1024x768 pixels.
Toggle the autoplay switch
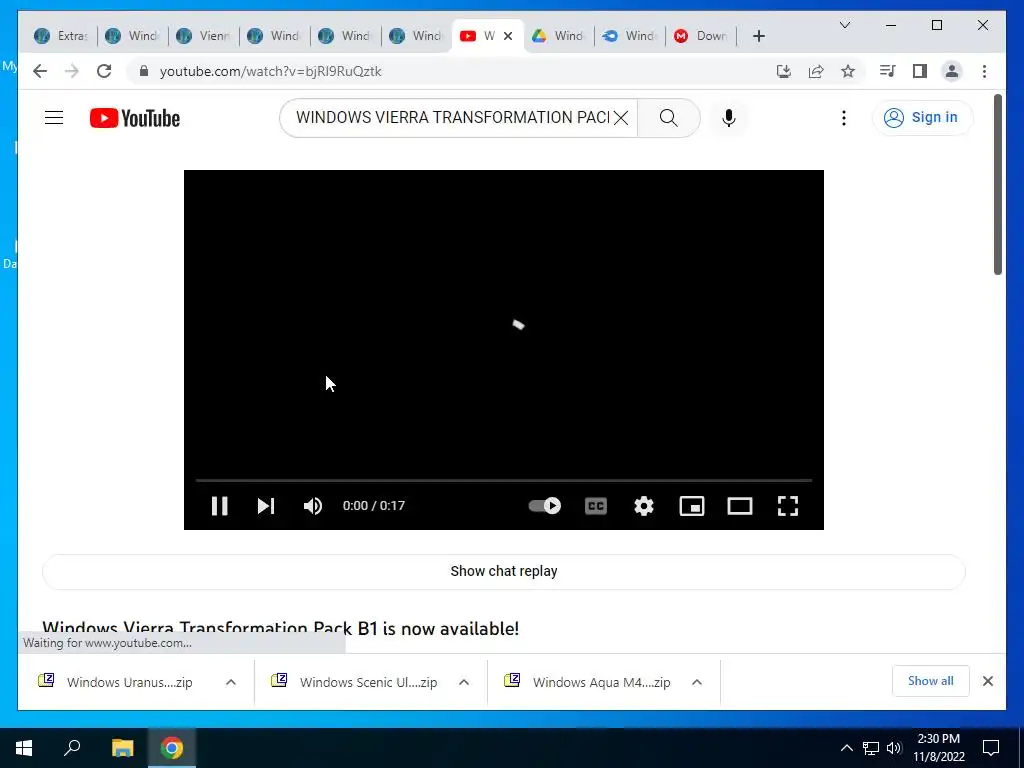pyautogui.click(x=545, y=505)
